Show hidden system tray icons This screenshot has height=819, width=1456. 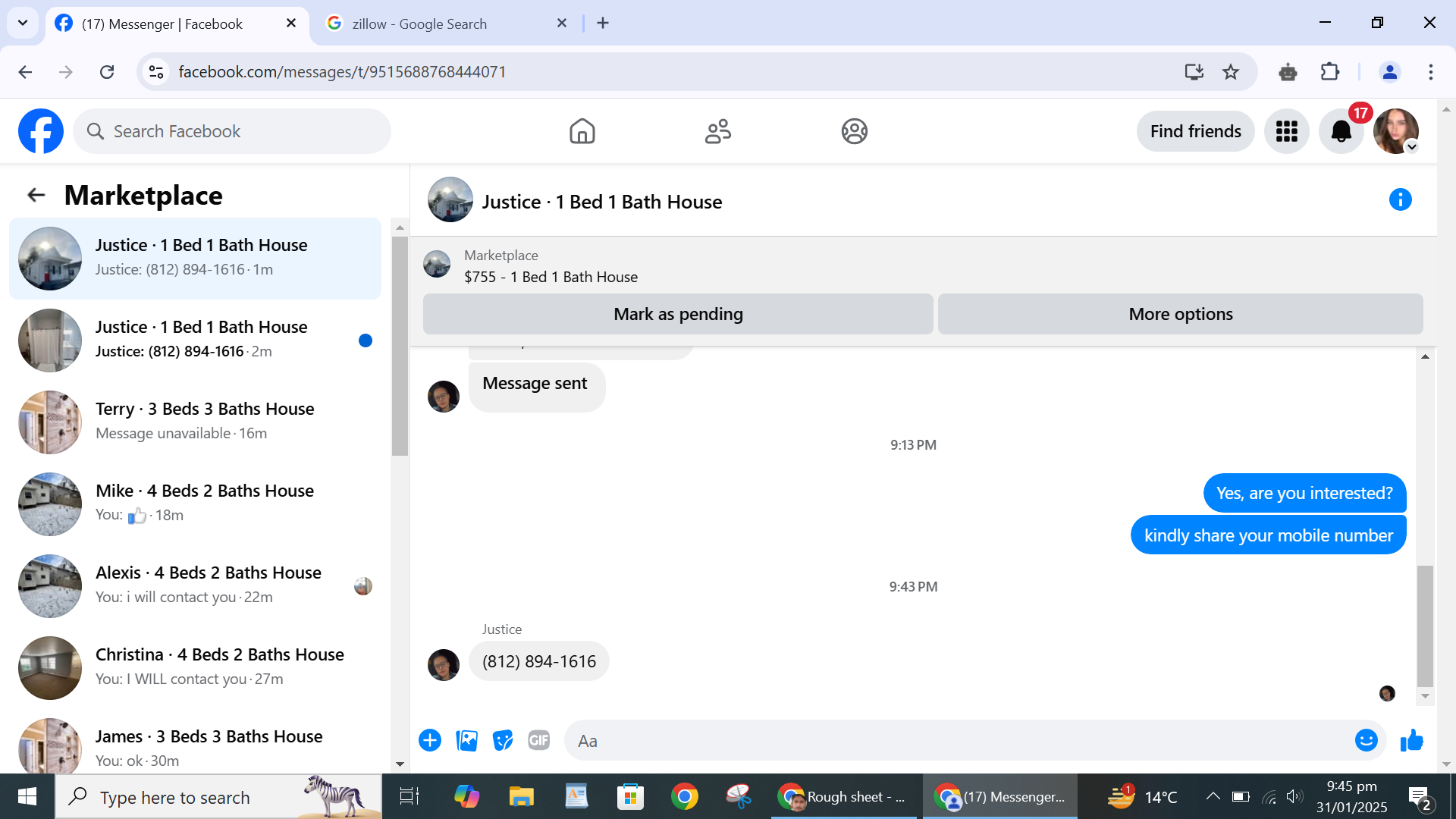coord(1213,796)
